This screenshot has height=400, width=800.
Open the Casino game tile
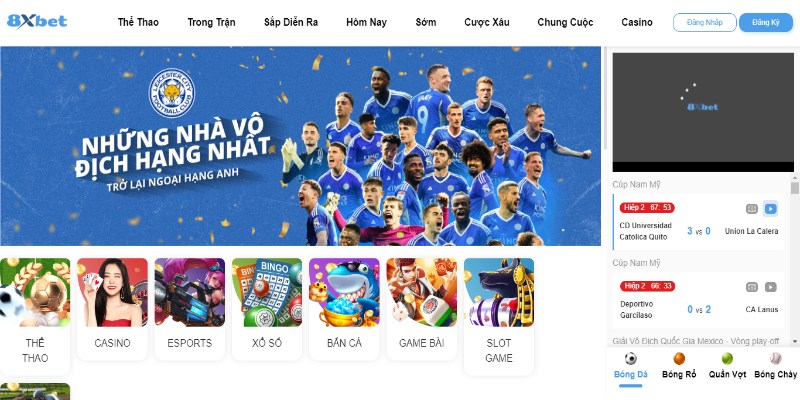point(112,309)
